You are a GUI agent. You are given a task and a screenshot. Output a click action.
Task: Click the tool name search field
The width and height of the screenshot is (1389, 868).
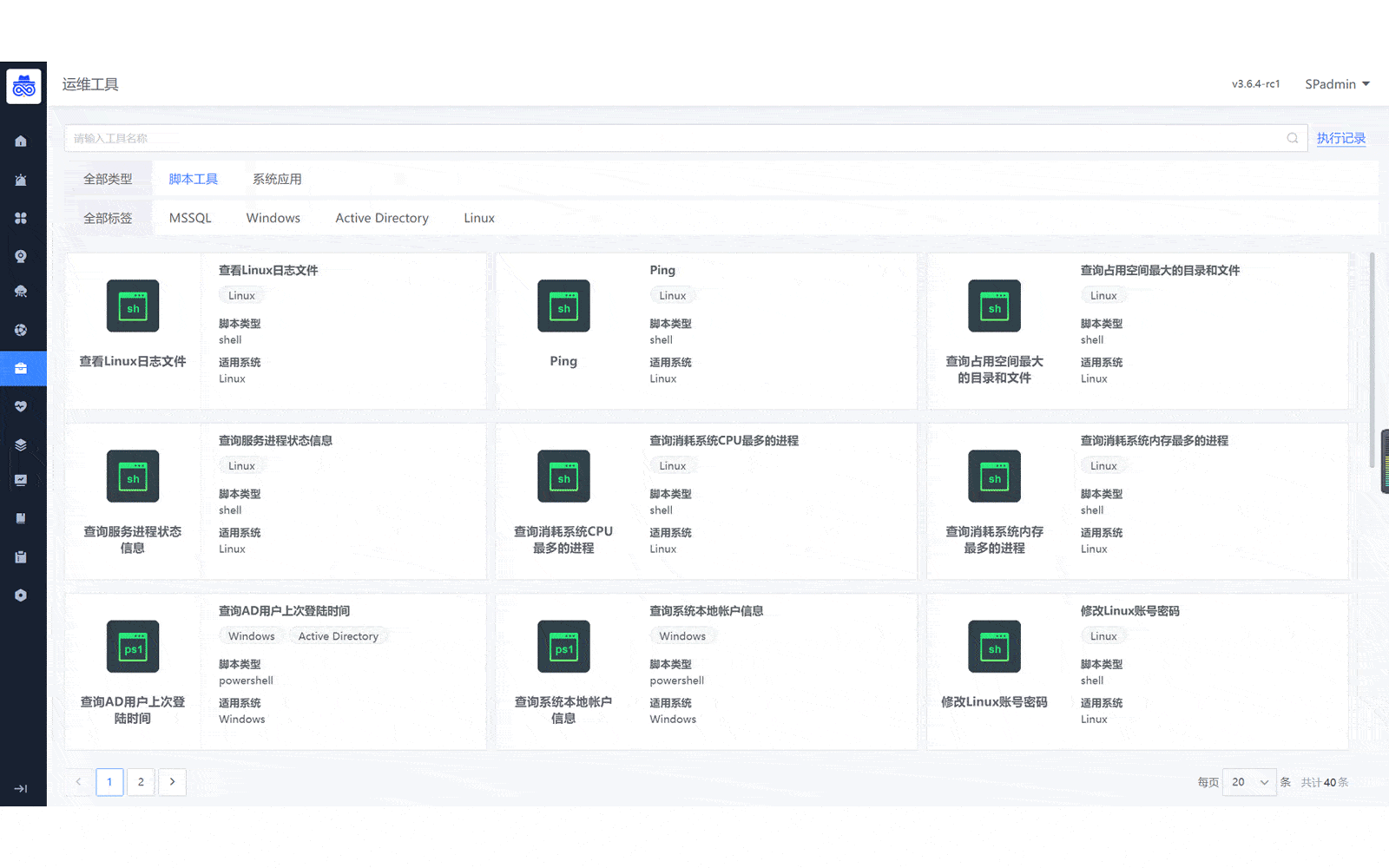point(686,138)
